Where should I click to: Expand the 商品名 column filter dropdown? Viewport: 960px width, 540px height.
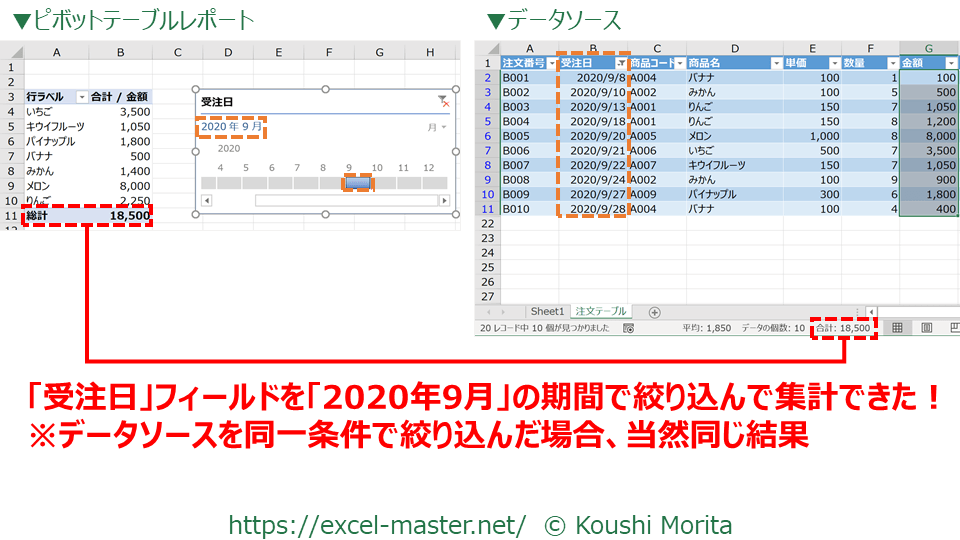(776, 63)
